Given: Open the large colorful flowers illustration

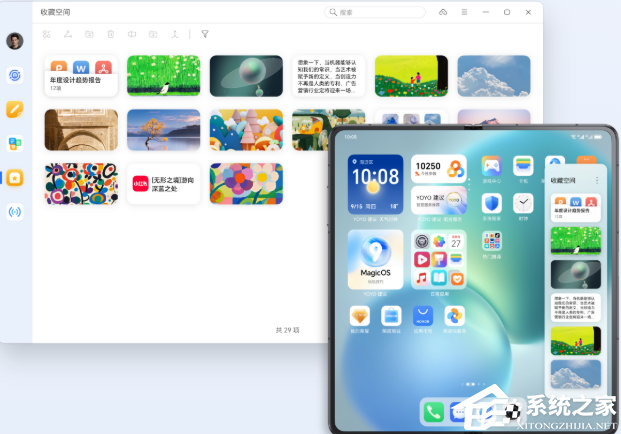Looking at the screenshot, I should pyautogui.click(x=246, y=184).
